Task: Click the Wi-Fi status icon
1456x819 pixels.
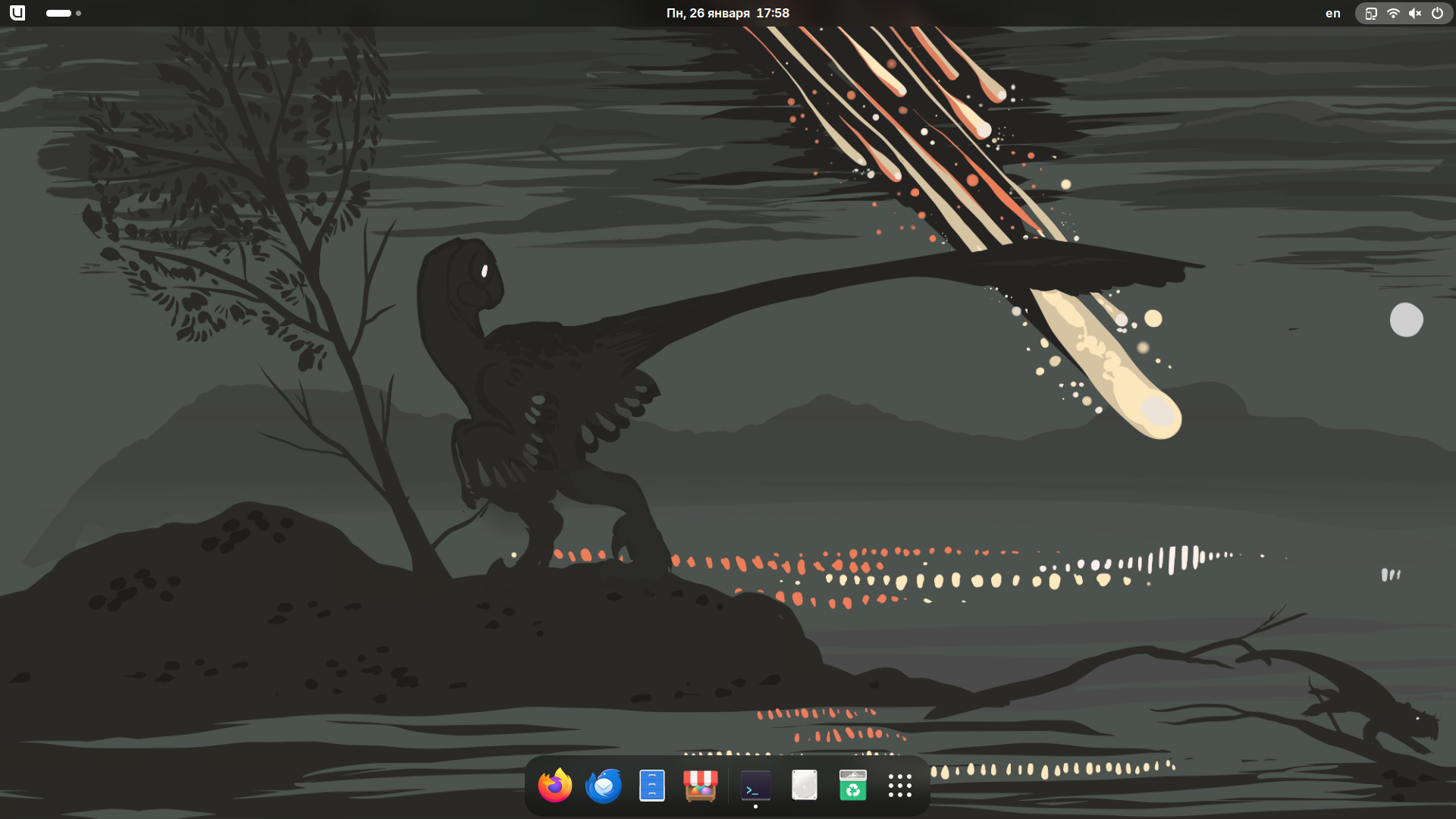Action: (x=1393, y=13)
